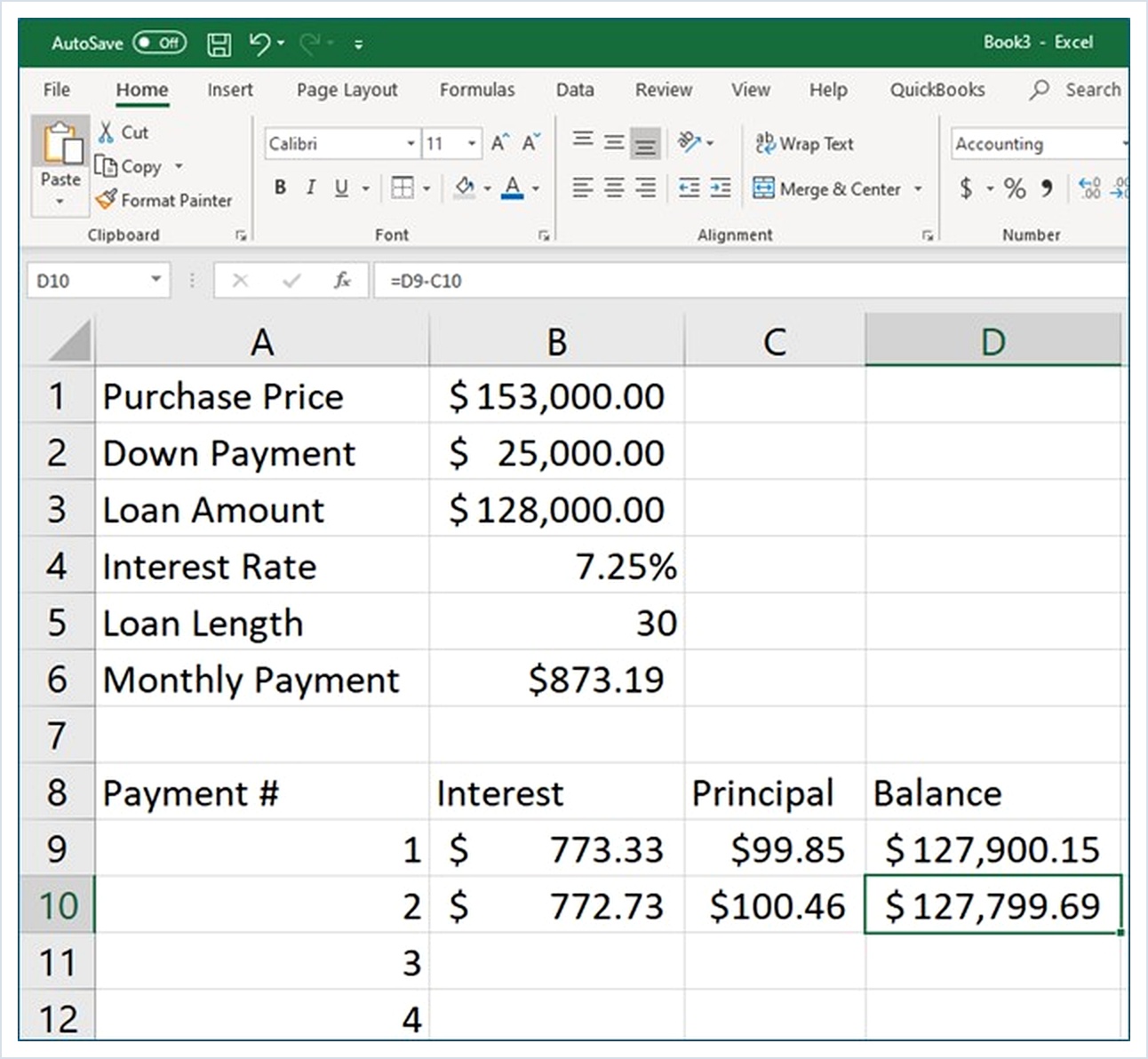Click the Increase Indent icon
Viewport: 1148px width, 1059px height.
(x=721, y=187)
